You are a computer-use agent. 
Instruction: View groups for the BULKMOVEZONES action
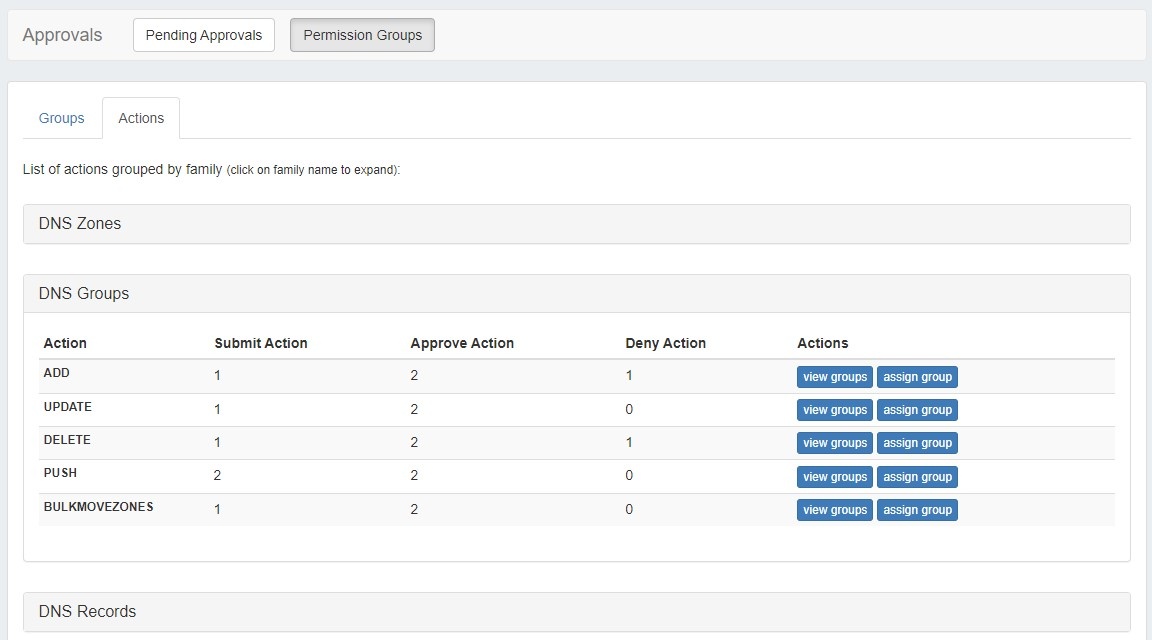[x=834, y=510]
